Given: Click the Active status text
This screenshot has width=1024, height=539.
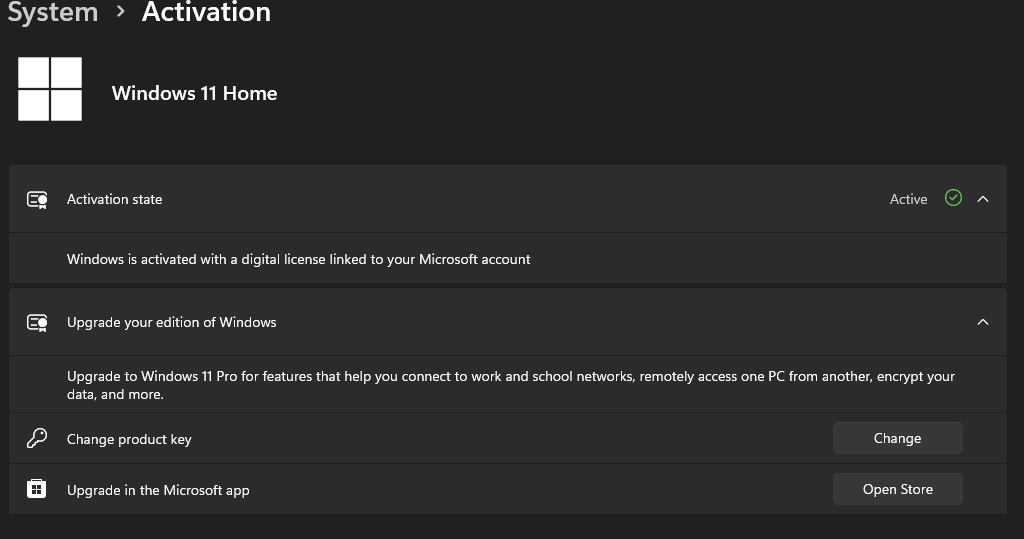Looking at the screenshot, I should tap(908, 199).
